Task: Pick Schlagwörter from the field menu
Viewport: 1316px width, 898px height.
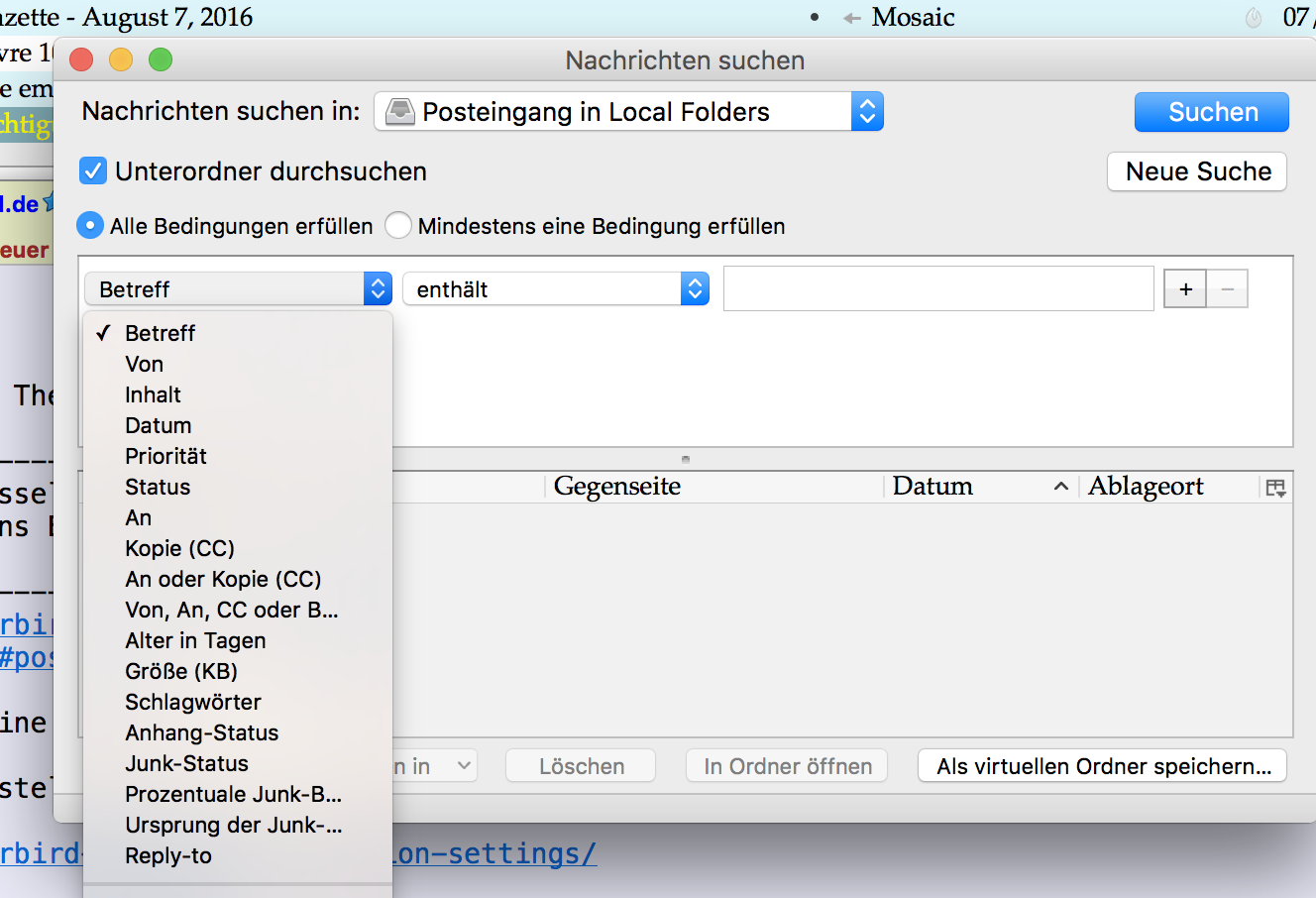Action: tap(238, 702)
